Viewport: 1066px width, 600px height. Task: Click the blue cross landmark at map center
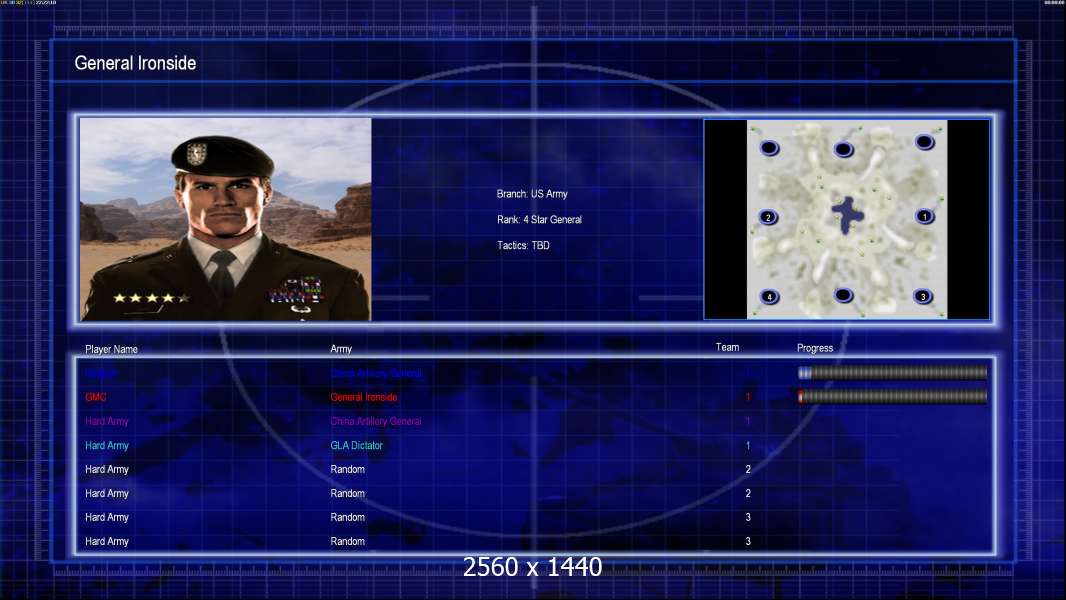(847, 215)
